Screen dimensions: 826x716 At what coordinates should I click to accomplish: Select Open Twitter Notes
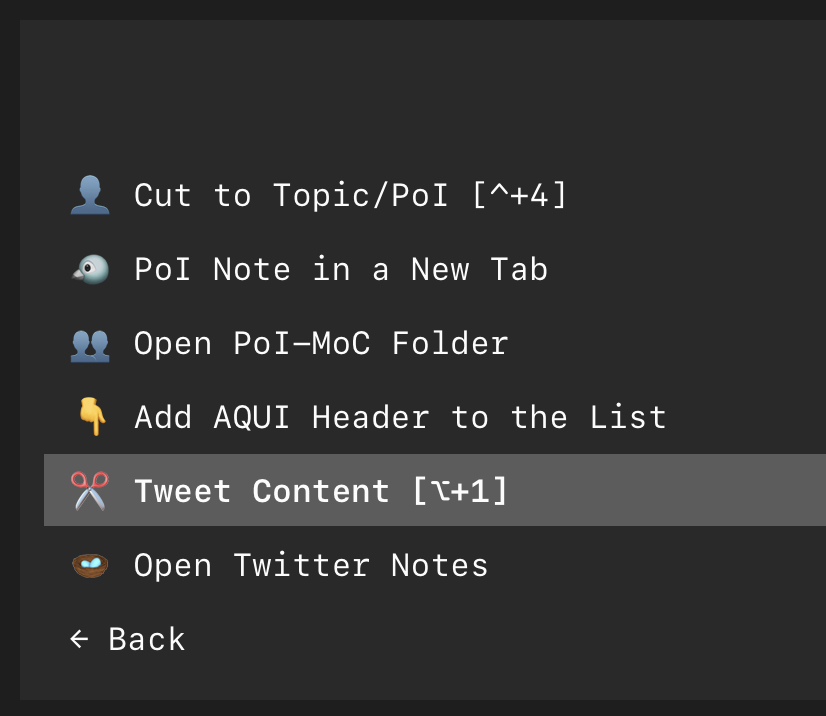310,565
